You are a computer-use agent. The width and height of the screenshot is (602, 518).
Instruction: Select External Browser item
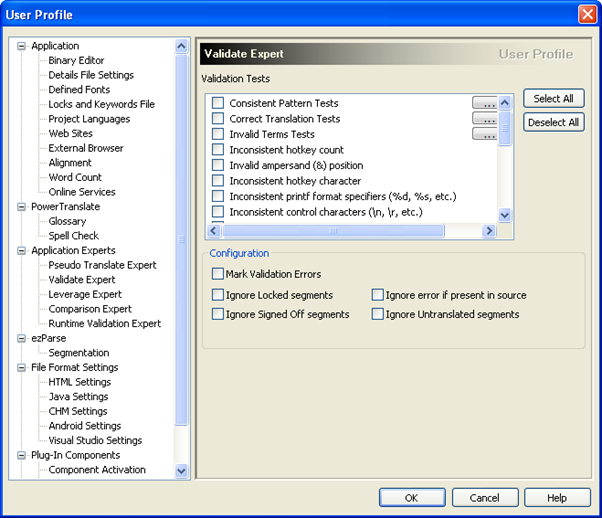pyautogui.click(x=86, y=148)
